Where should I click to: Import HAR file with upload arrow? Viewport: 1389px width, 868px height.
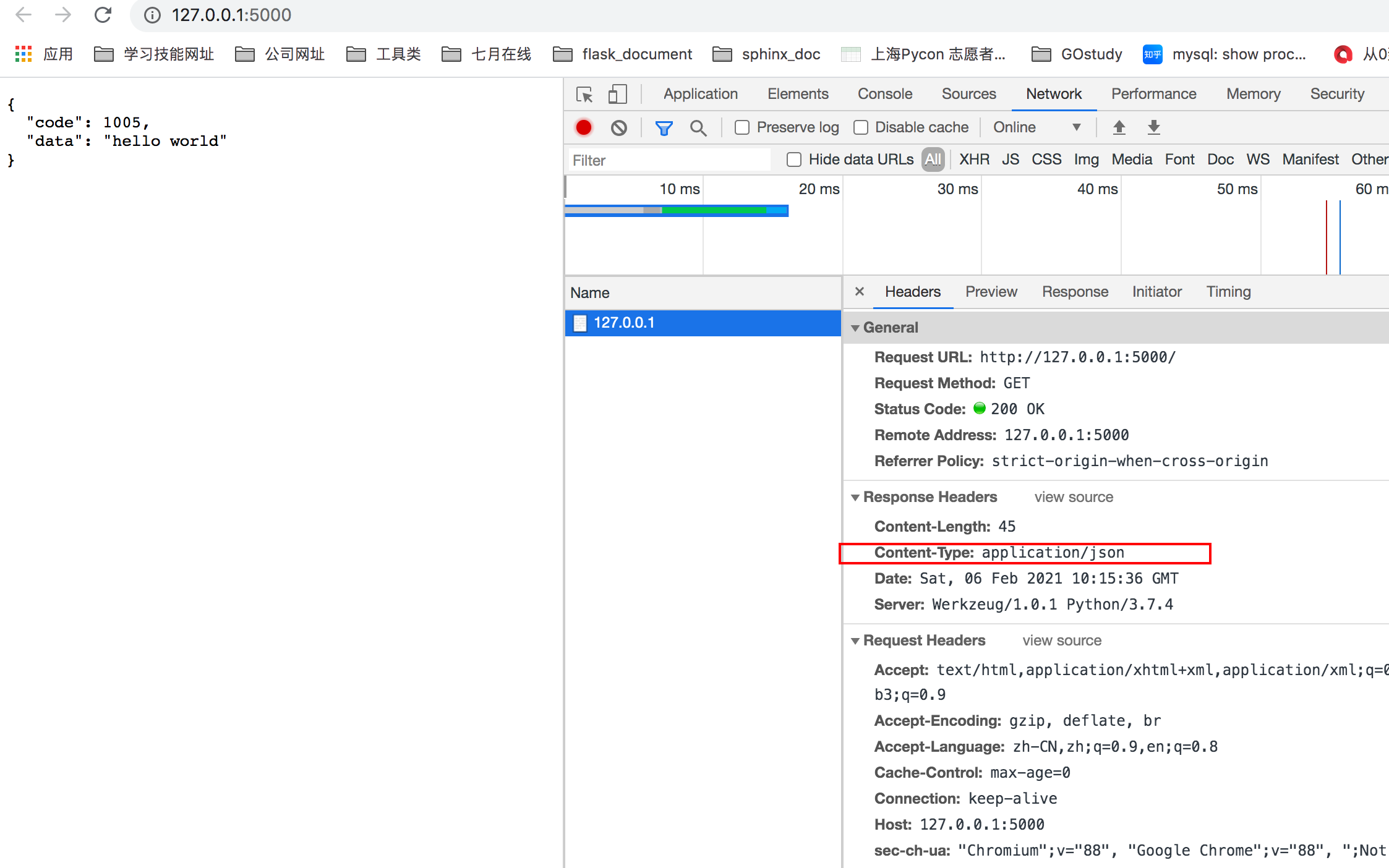click(x=1119, y=127)
